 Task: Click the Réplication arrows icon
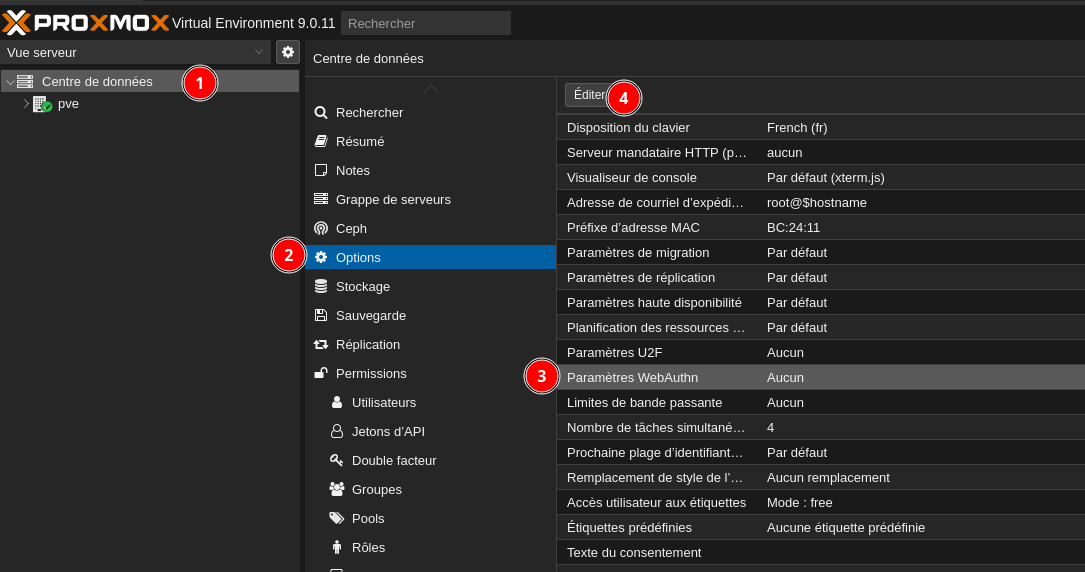pyautogui.click(x=321, y=344)
